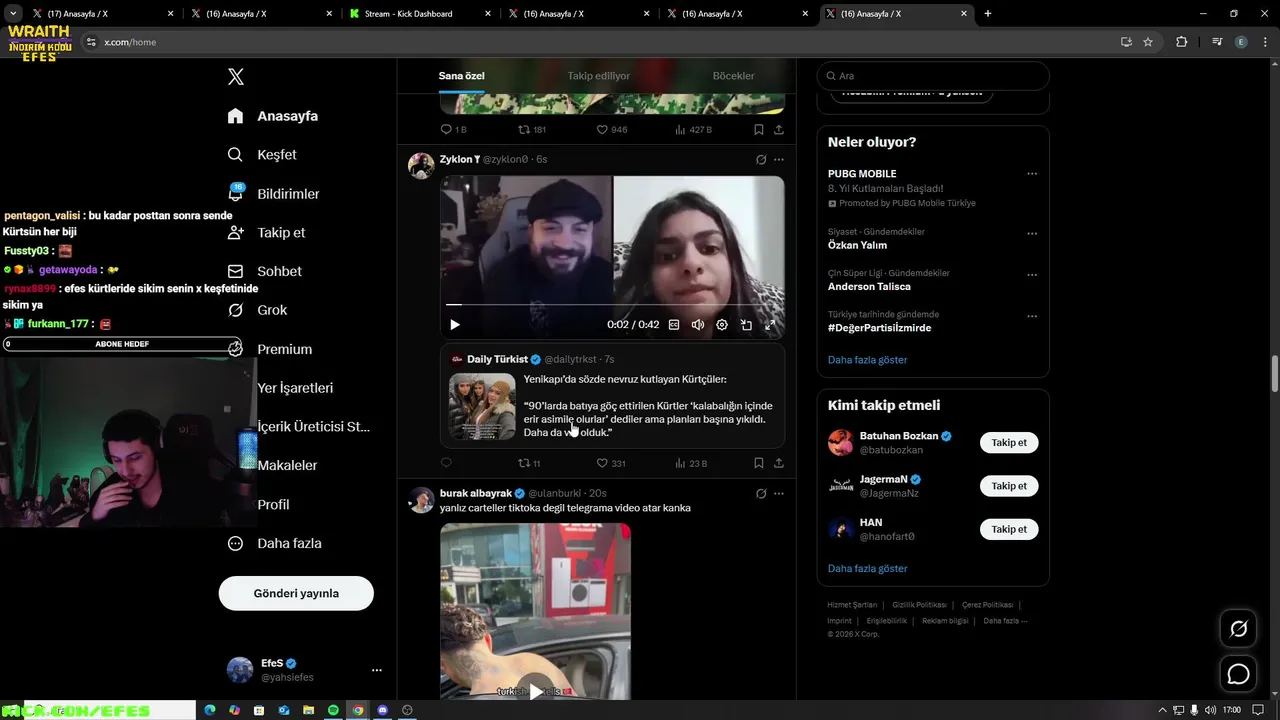Bookmark the top post with 946 likes
The width and height of the screenshot is (1280, 720).
point(759,130)
